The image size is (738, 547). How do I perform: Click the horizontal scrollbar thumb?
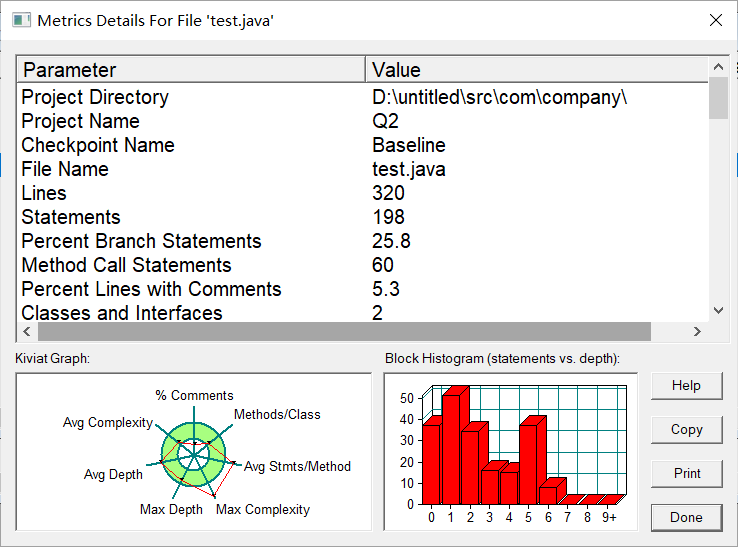(x=344, y=331)
